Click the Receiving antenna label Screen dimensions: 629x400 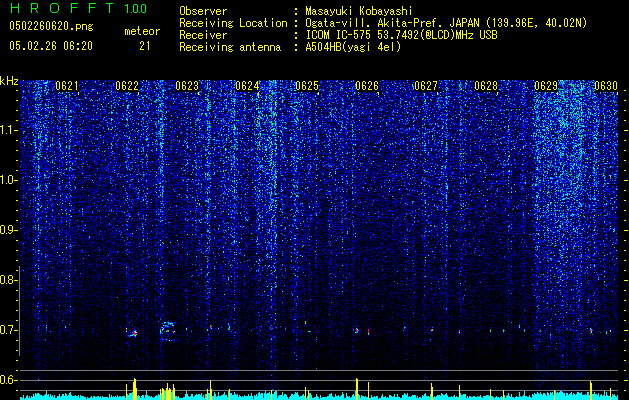click(230, 47)
